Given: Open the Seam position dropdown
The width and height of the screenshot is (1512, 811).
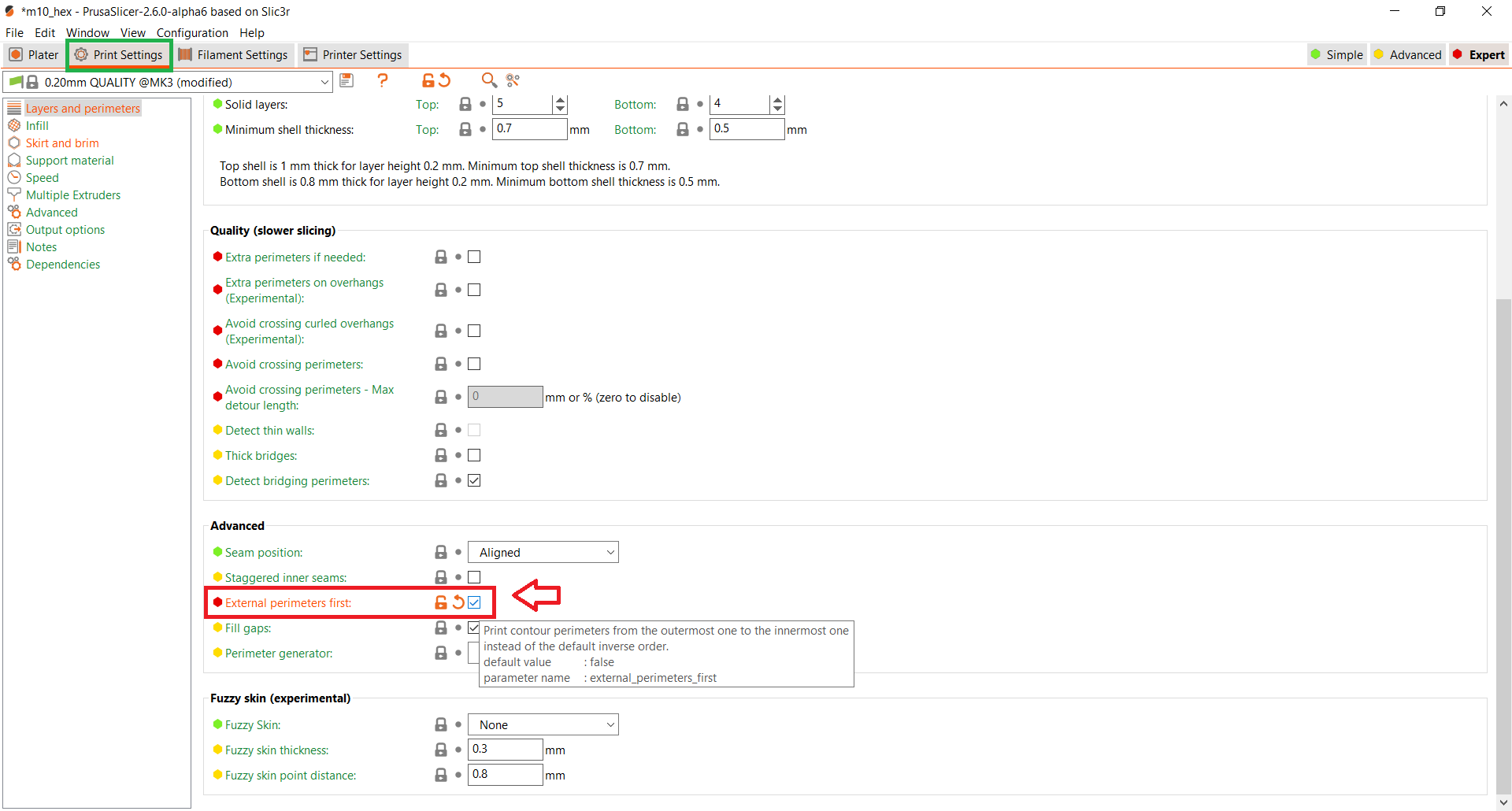Looking at the screenshot, I should click(543, 552).
